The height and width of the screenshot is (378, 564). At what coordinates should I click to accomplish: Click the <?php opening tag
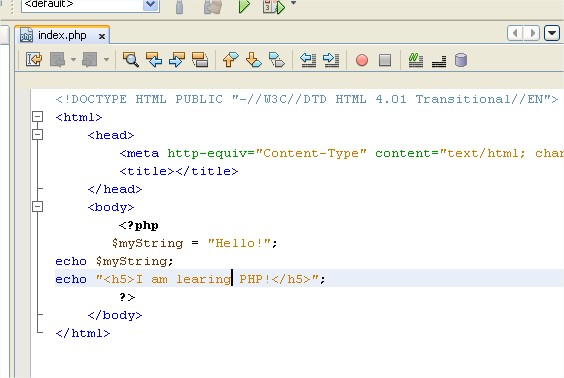point(139,226)
